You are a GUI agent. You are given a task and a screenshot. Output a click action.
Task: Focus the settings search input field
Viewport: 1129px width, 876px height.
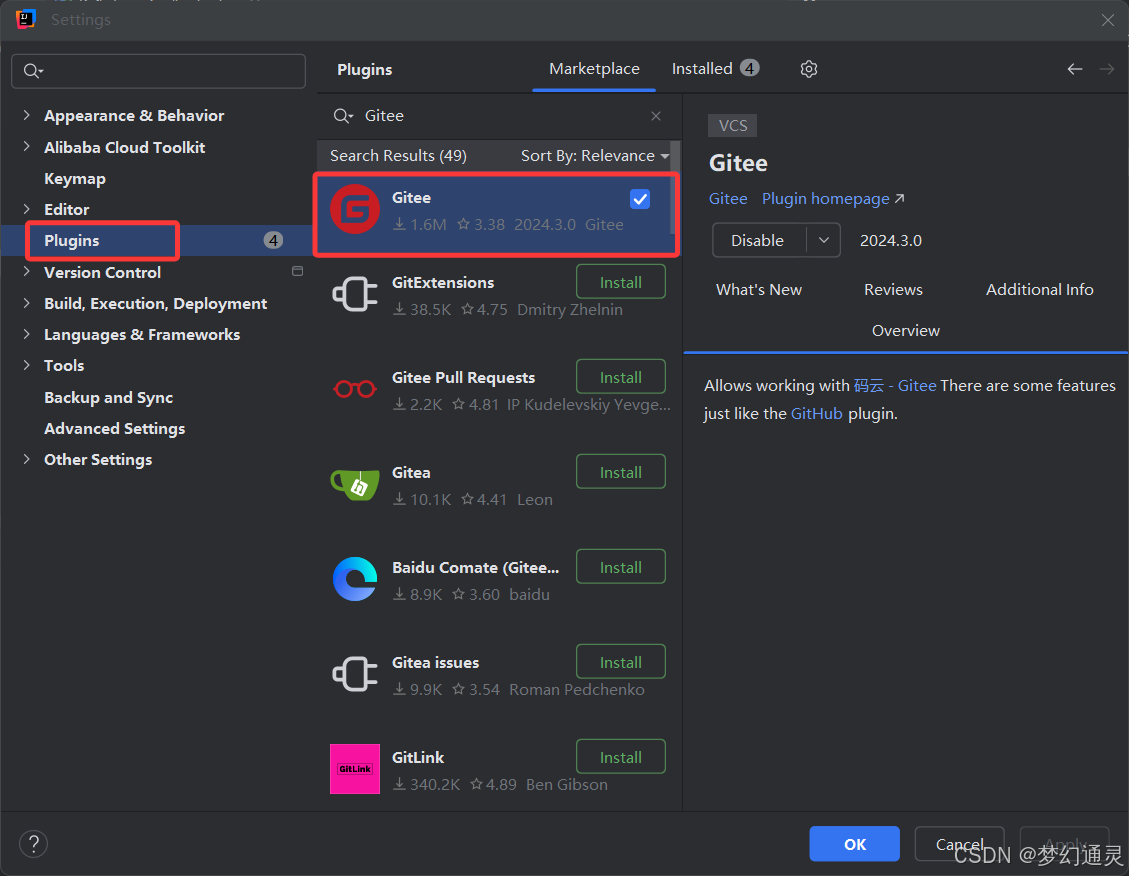[158, 71]
